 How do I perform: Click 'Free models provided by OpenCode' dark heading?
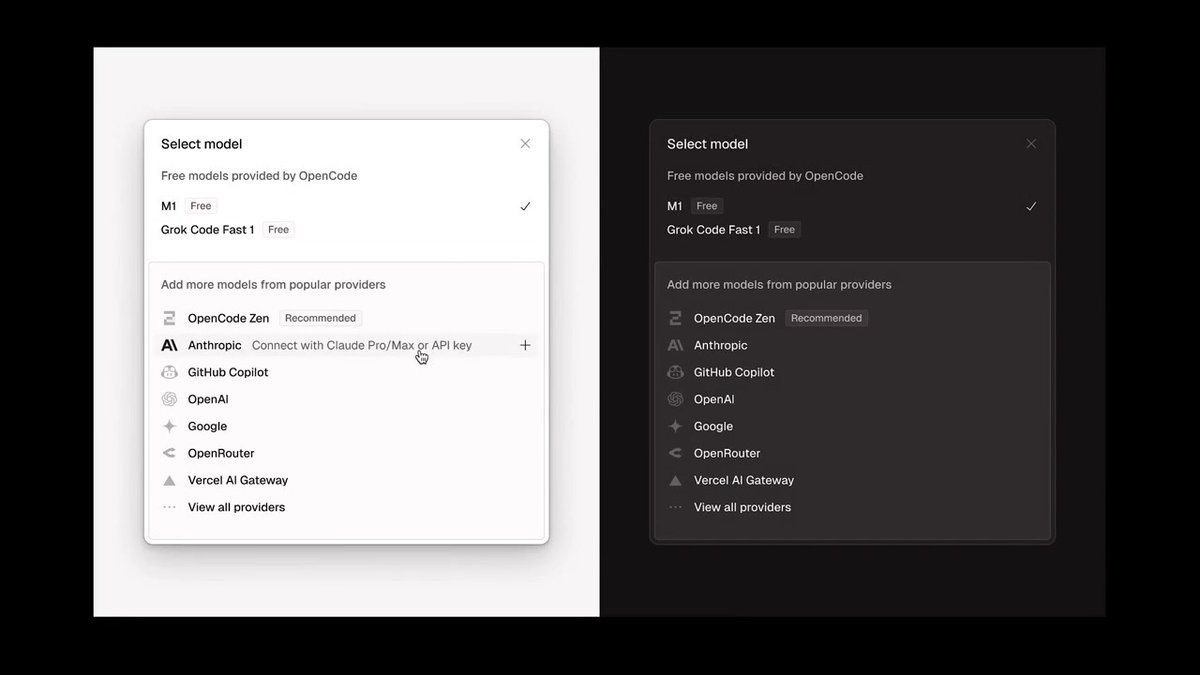coord(765,176)
